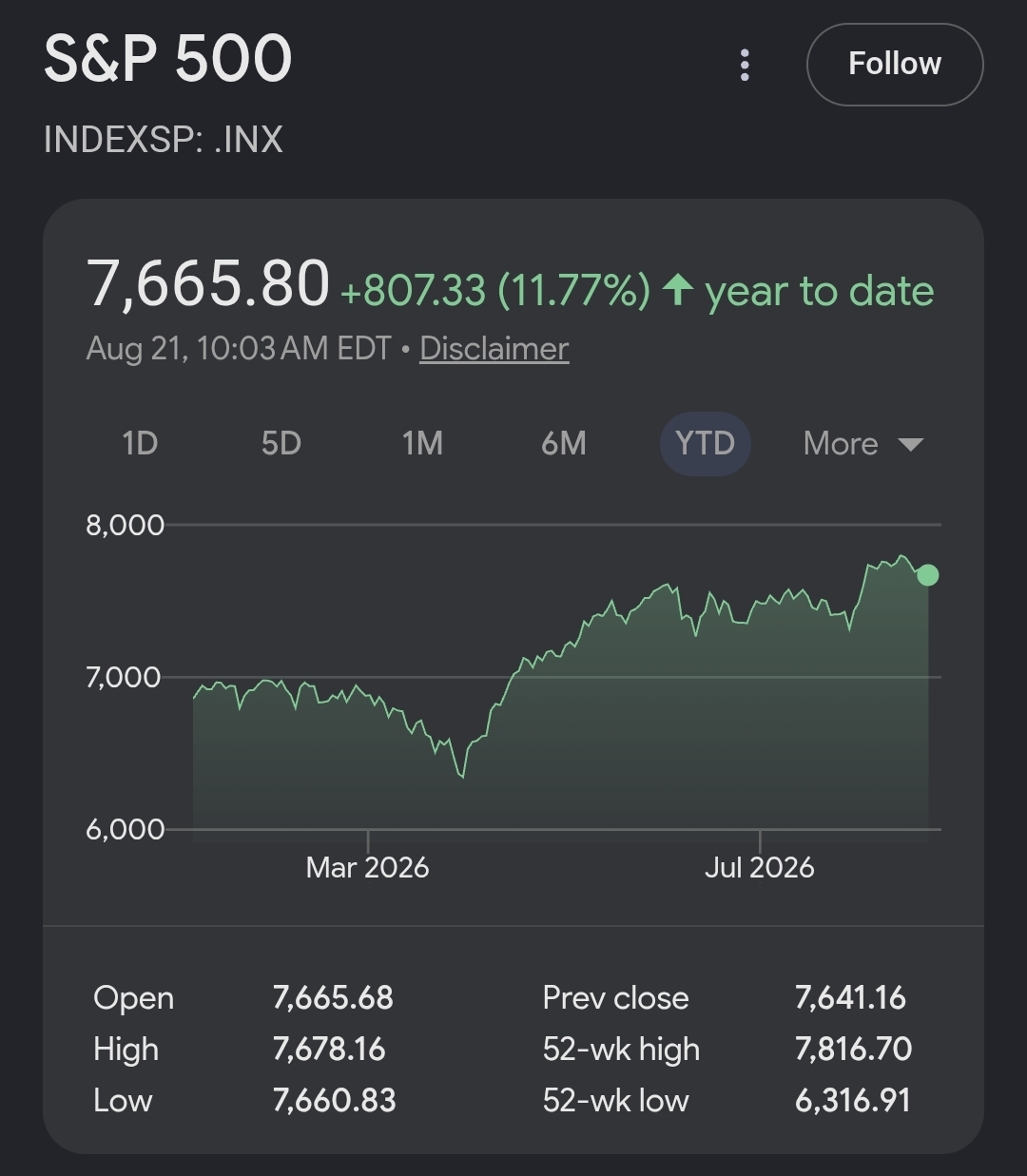Click the Prev close value 7,641.16

click(x=850, y=997)
